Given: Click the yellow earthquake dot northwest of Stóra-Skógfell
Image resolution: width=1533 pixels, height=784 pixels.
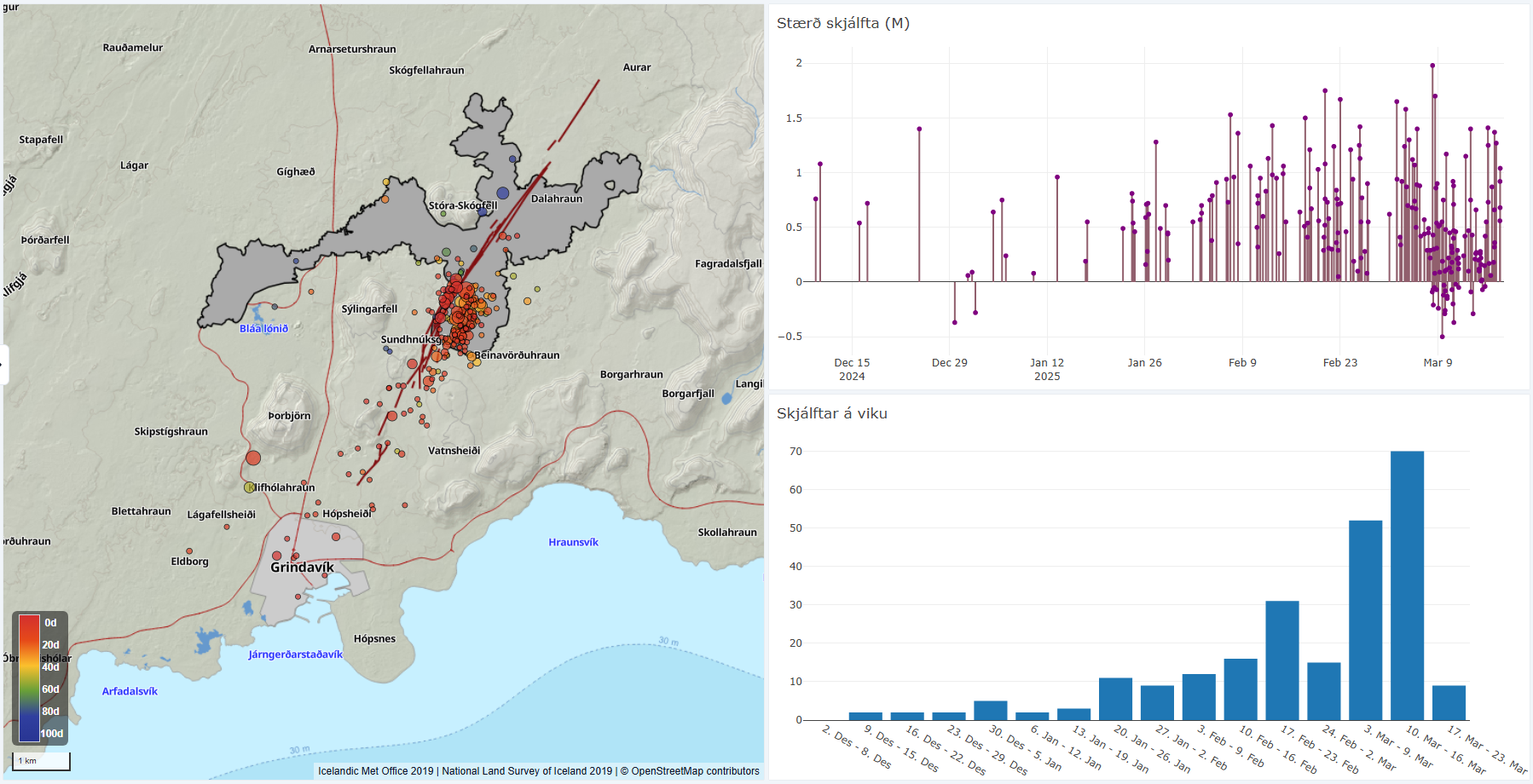Looking at the screenshot, I should point(386,182).
